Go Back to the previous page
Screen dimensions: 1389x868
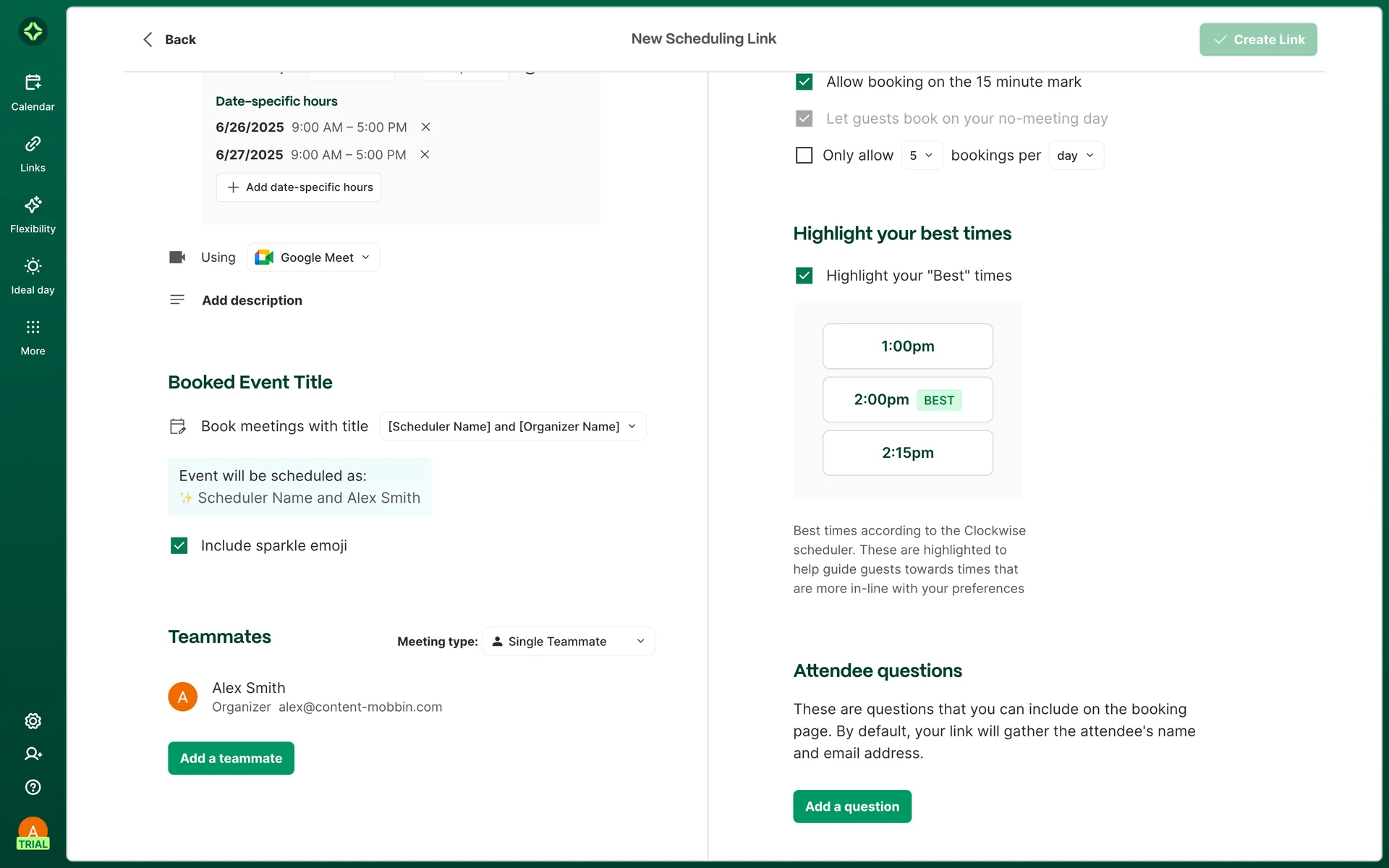(169, 39)
